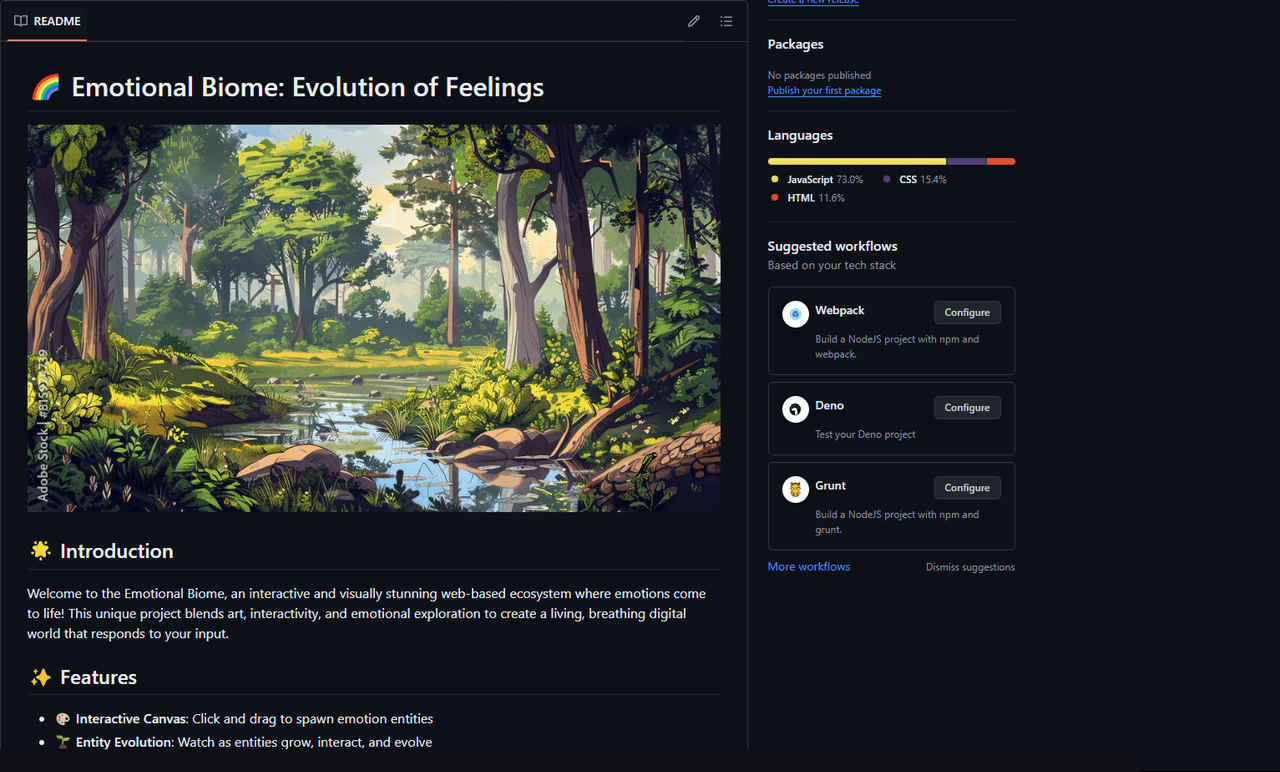Configure the Deno workflow
Image resolution: width=1280 pixels, height=772 pixels.
click(x=967, y=408)
